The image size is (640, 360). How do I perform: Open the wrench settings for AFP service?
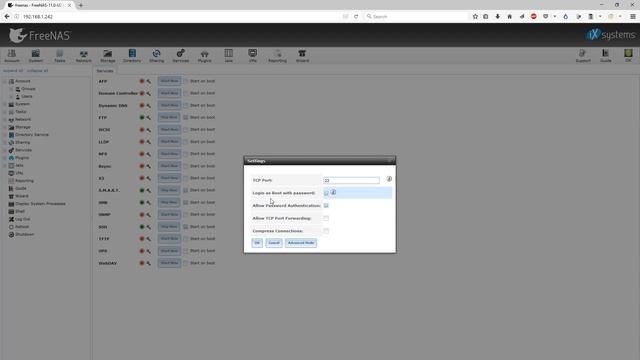tap(149, 81)
